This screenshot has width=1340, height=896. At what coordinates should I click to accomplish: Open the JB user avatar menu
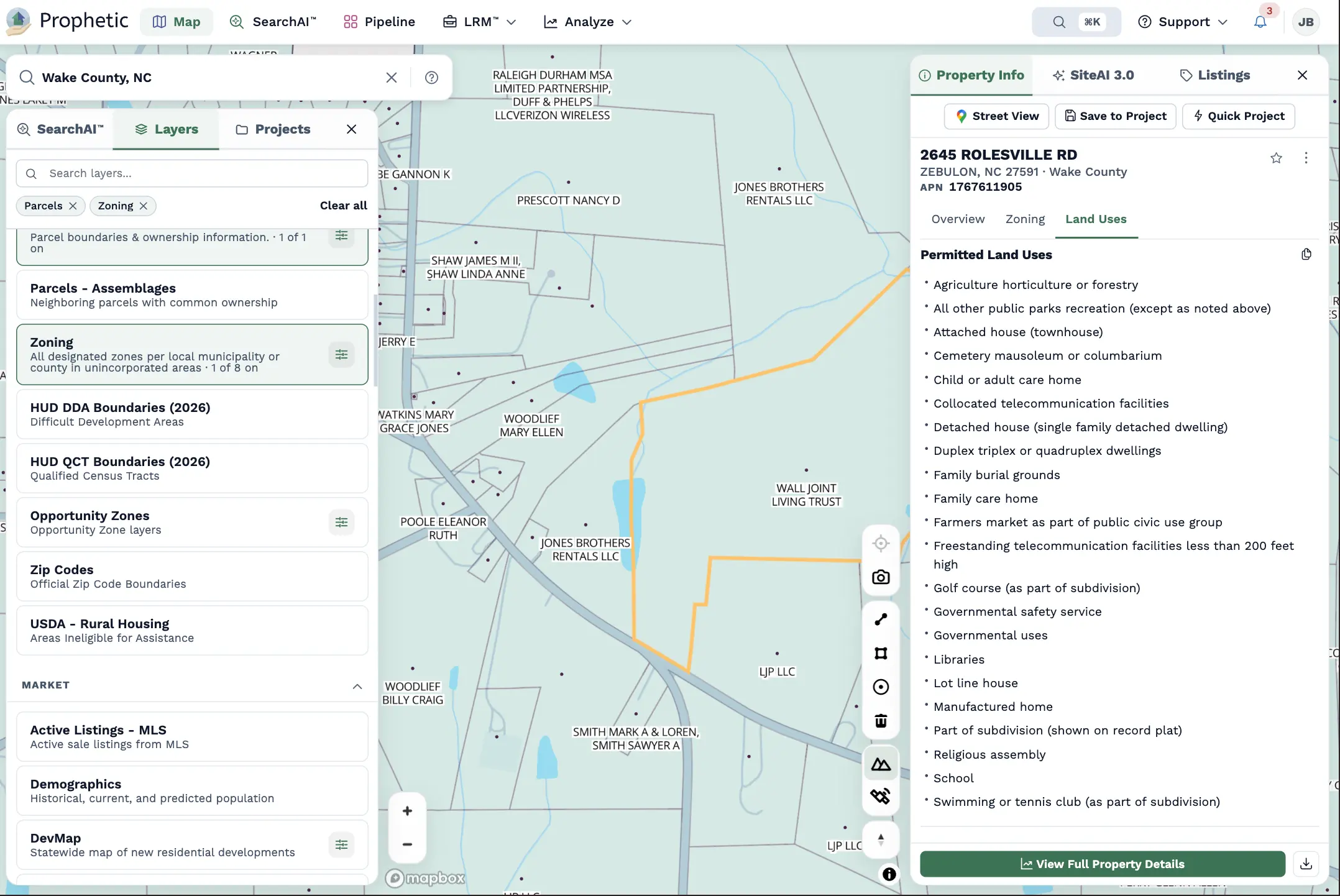[1306, 22]
